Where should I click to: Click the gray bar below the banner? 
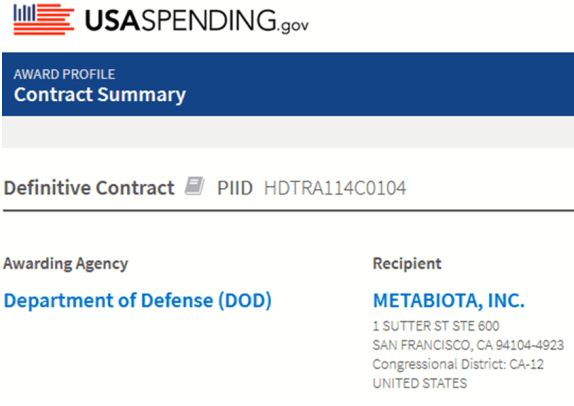[288, 132]
